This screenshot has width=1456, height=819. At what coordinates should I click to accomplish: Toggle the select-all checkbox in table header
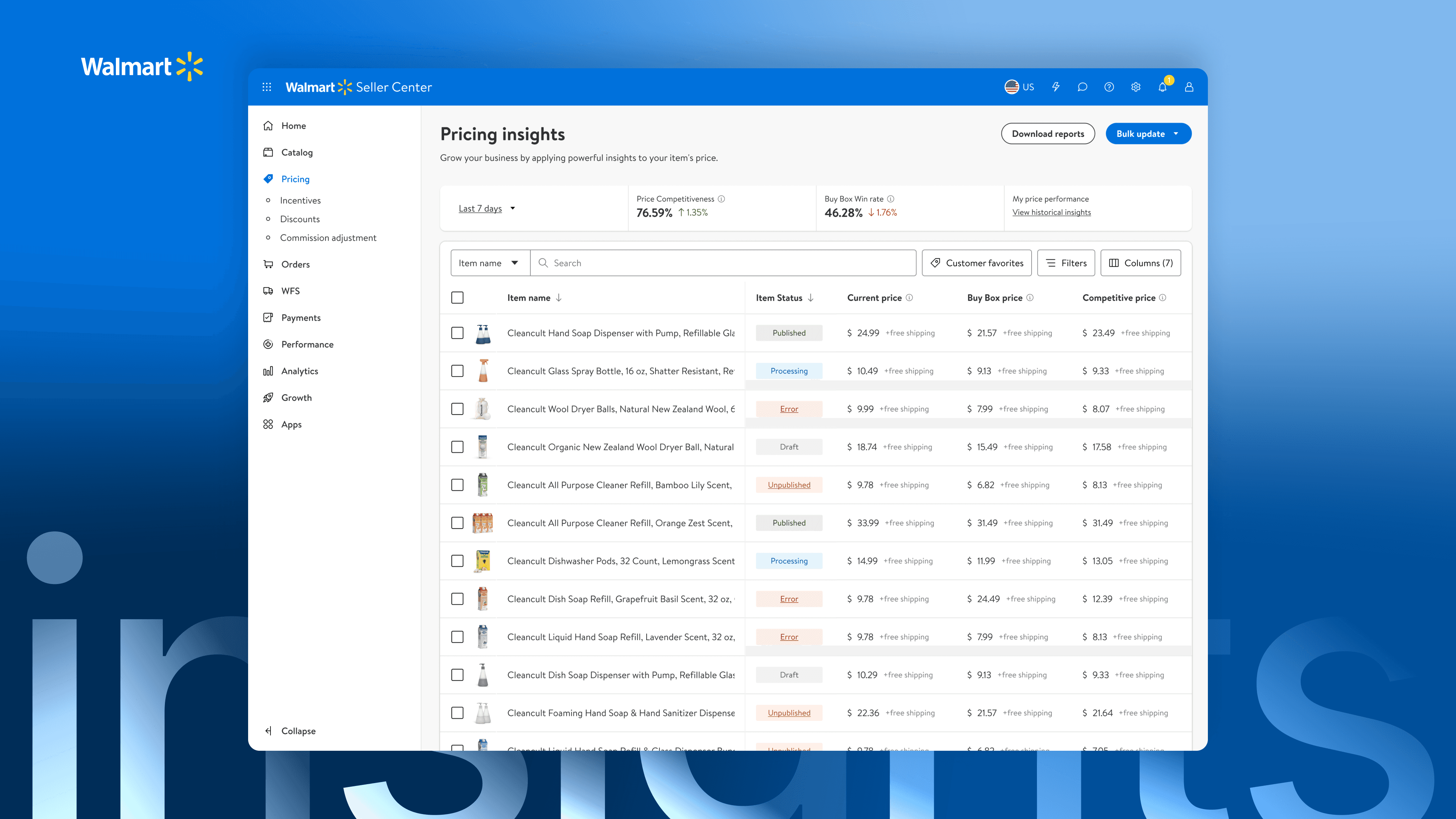[x=457, y=298]
